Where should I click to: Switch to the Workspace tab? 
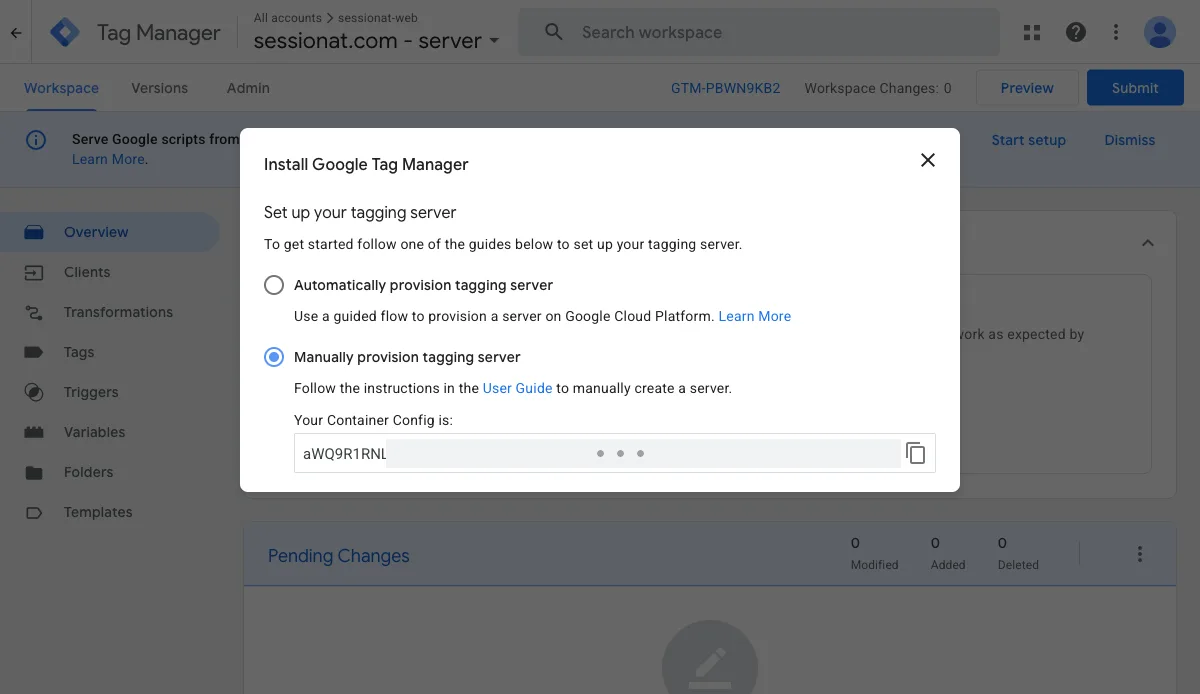[x=61, y=88]
